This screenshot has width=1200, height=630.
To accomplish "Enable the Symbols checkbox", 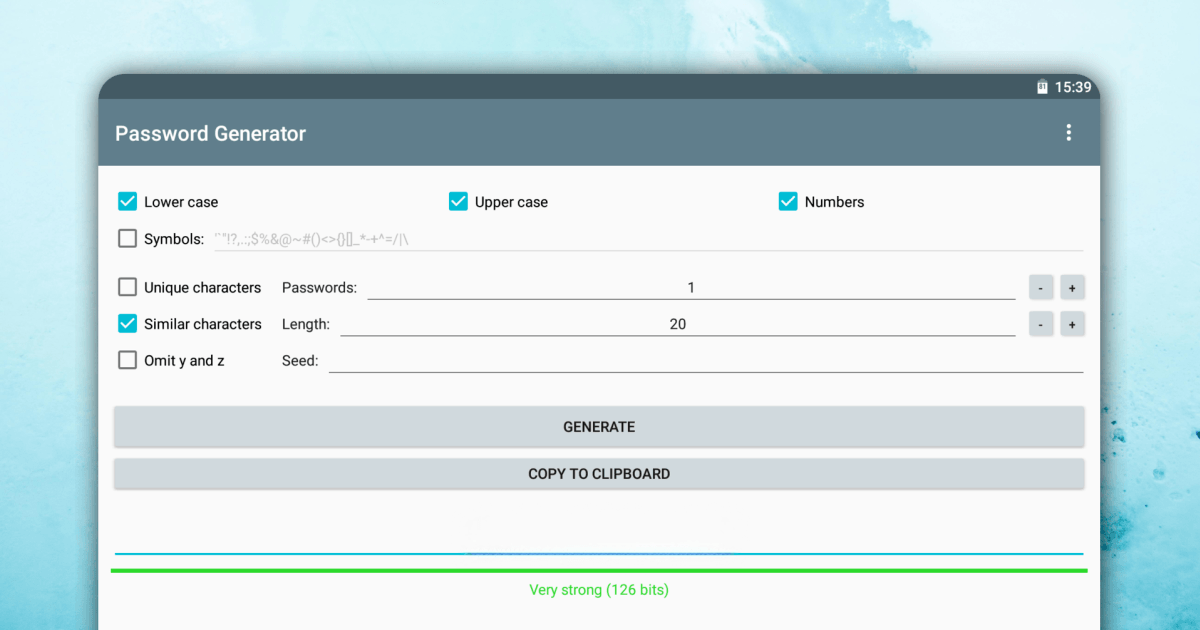I will pos(127,238).
